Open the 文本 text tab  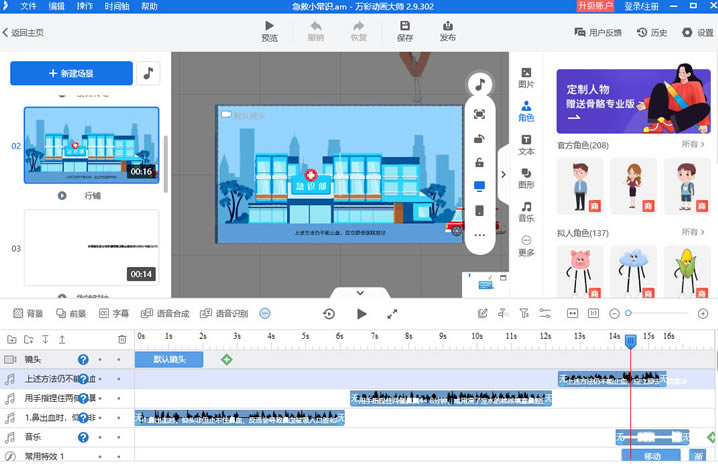(526, 145)
